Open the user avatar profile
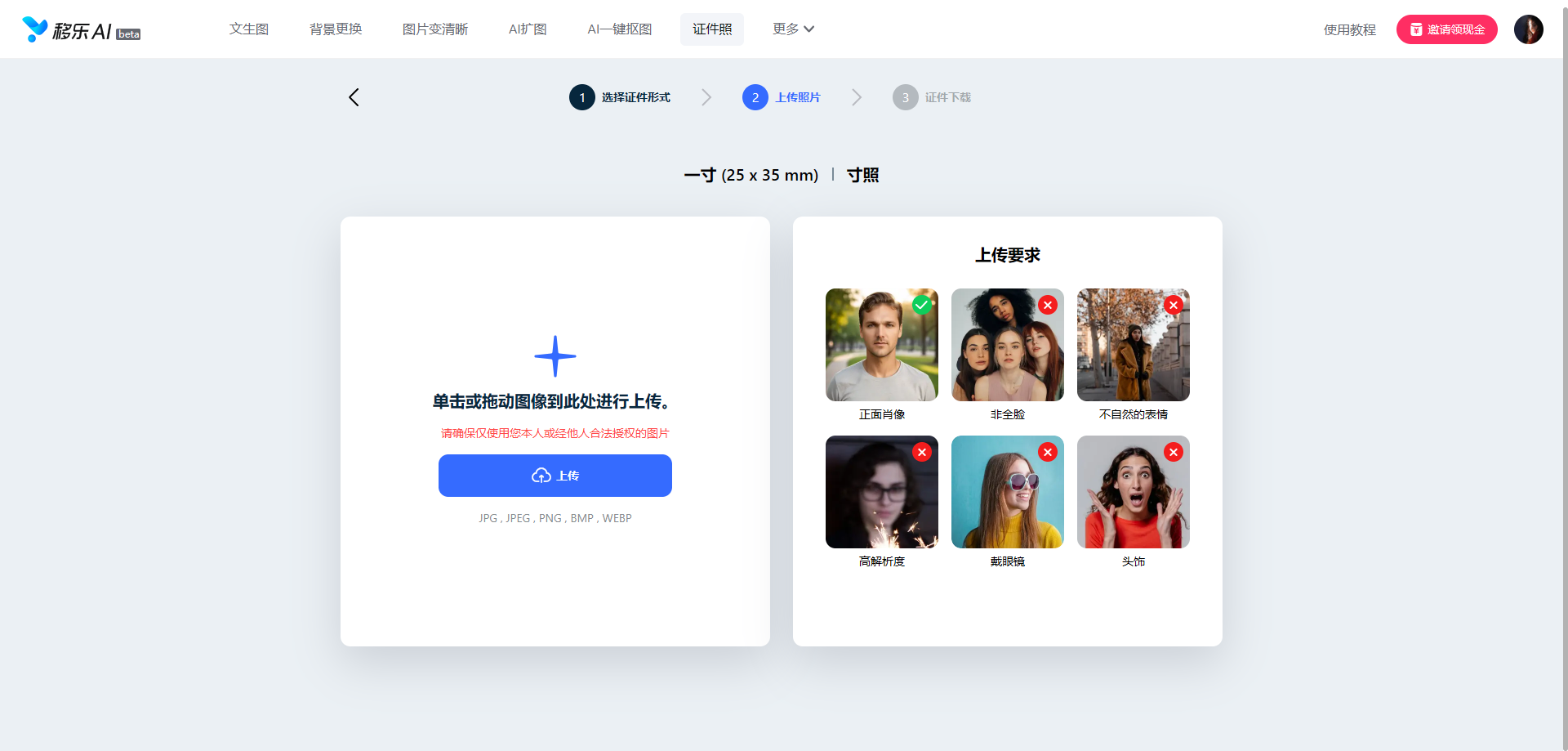 (1528, 29)
